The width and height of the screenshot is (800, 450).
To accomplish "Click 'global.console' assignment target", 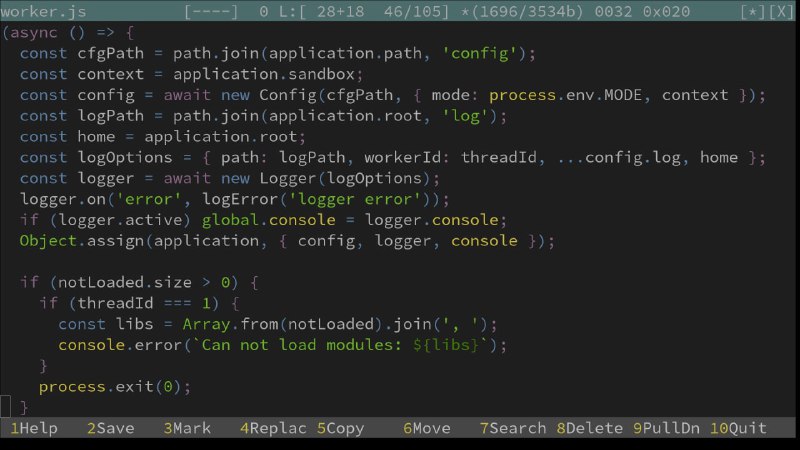I will [x=268, y=220].
